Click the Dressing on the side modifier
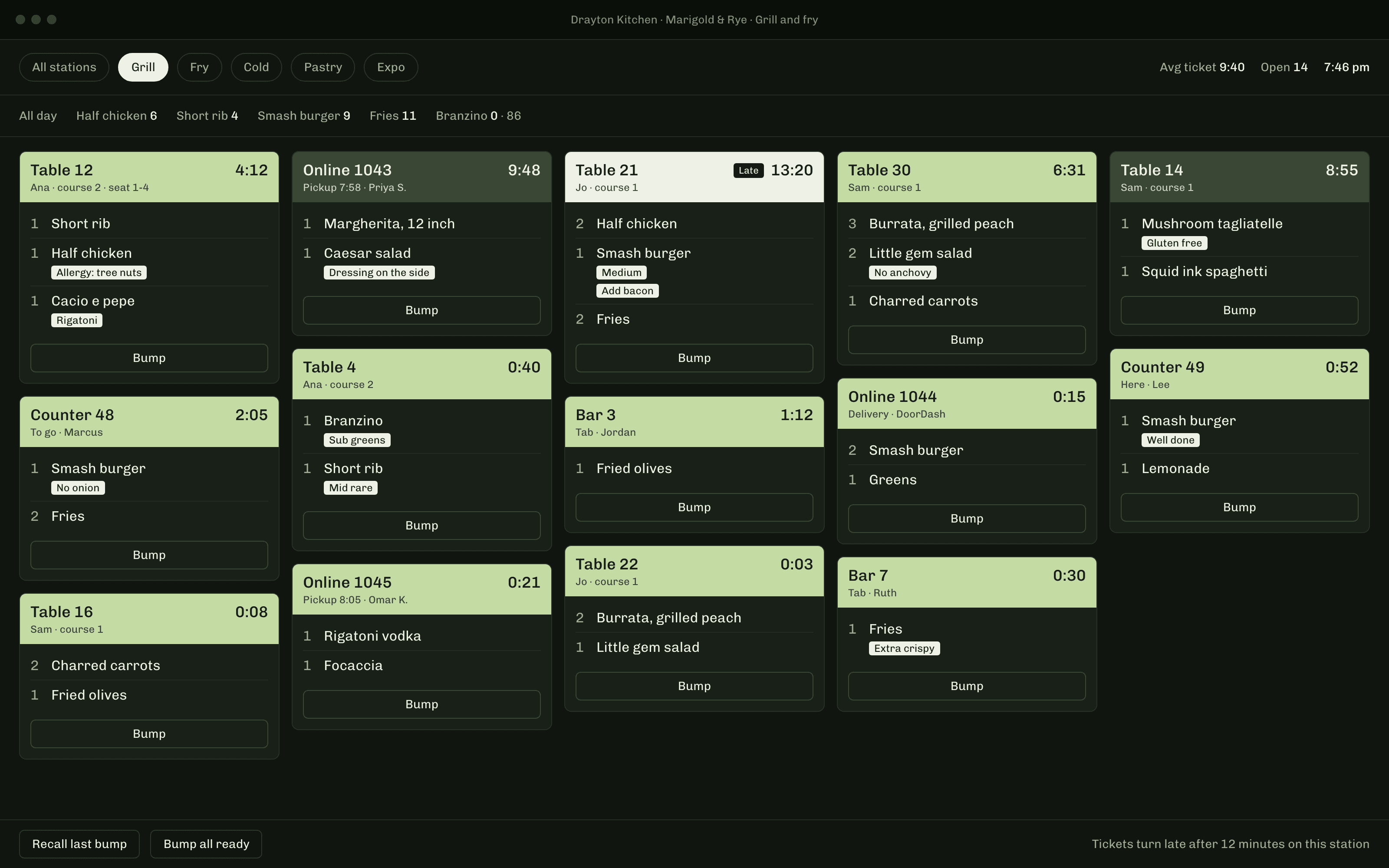This screenshot has height=868, width=1389. point(379,273)
